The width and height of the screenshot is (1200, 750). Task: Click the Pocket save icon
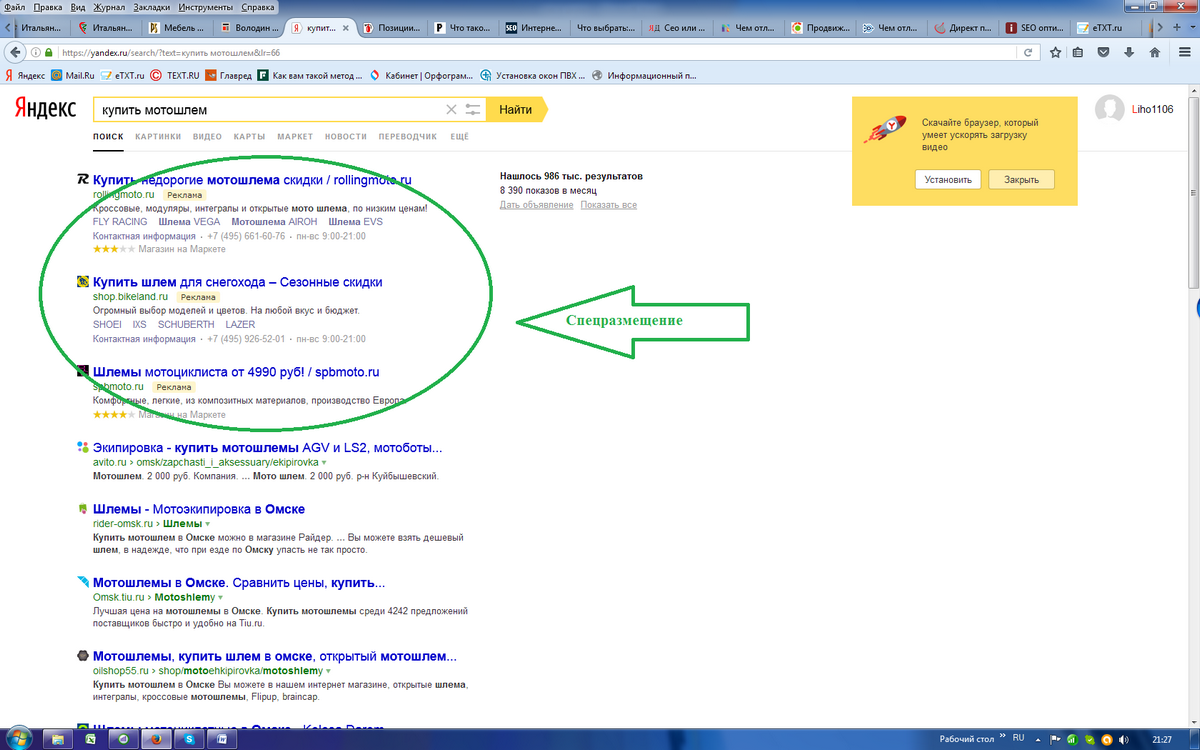point(1106,52)
